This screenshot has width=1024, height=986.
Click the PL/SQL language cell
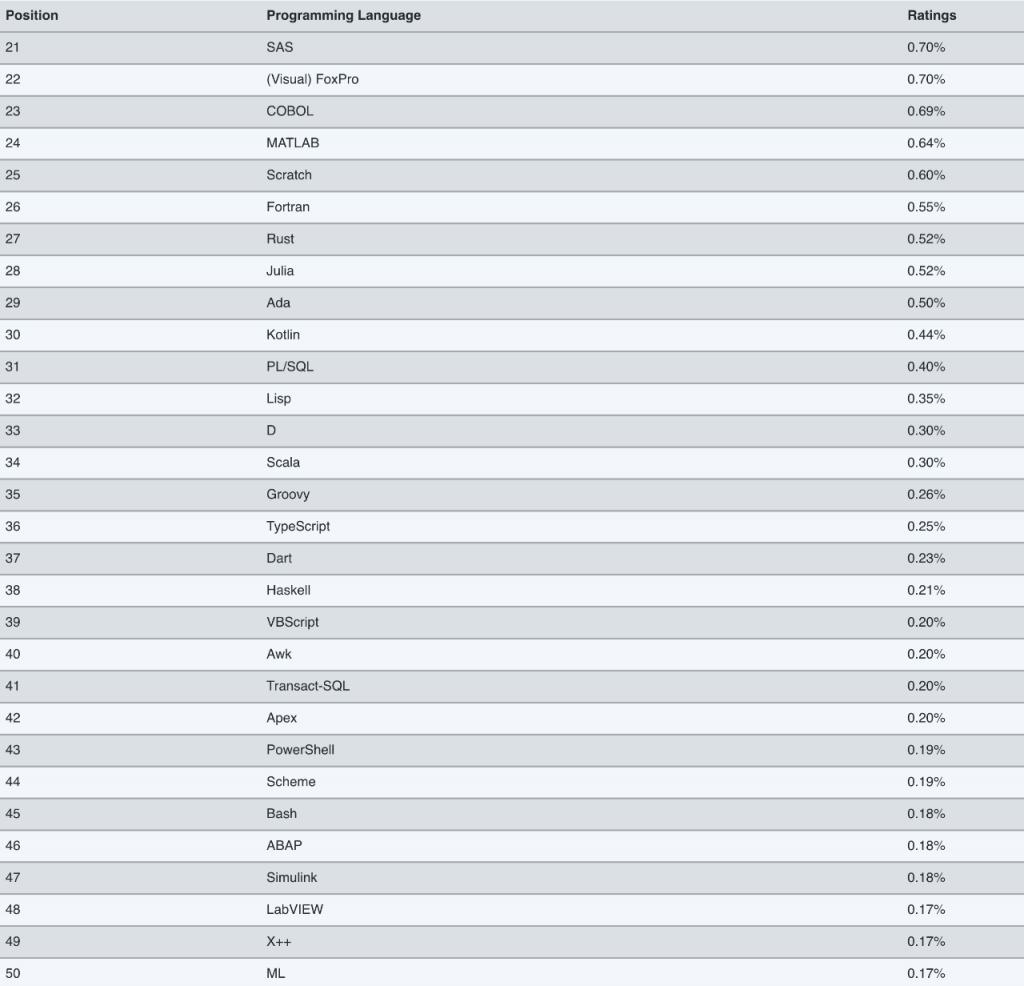290,367
